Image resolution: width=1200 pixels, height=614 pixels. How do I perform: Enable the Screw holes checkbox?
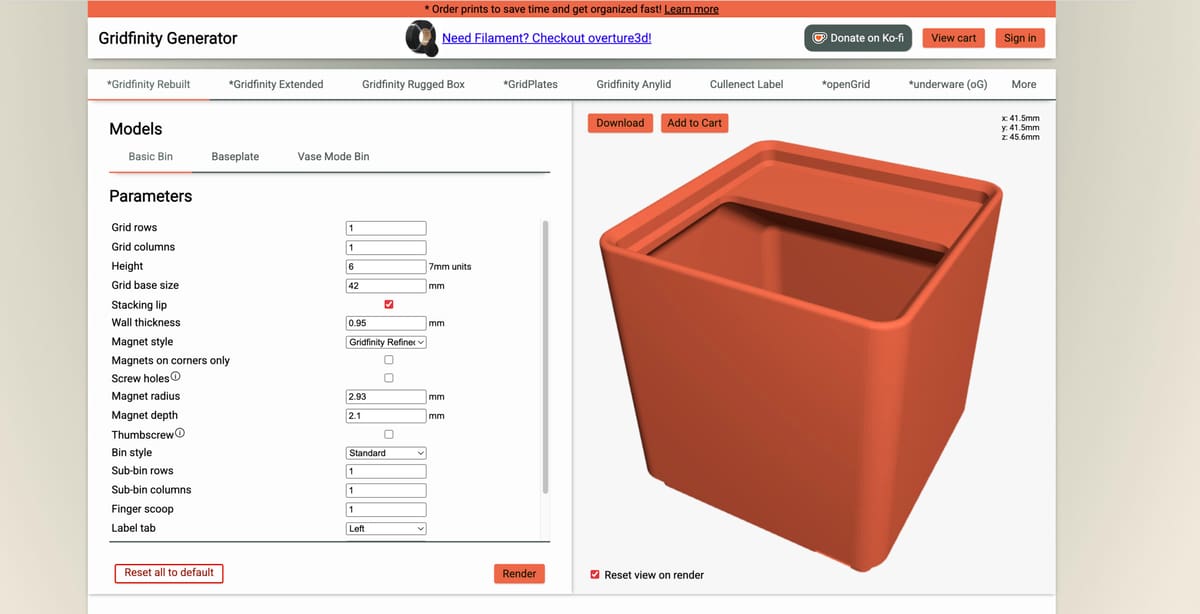[389, 378]
